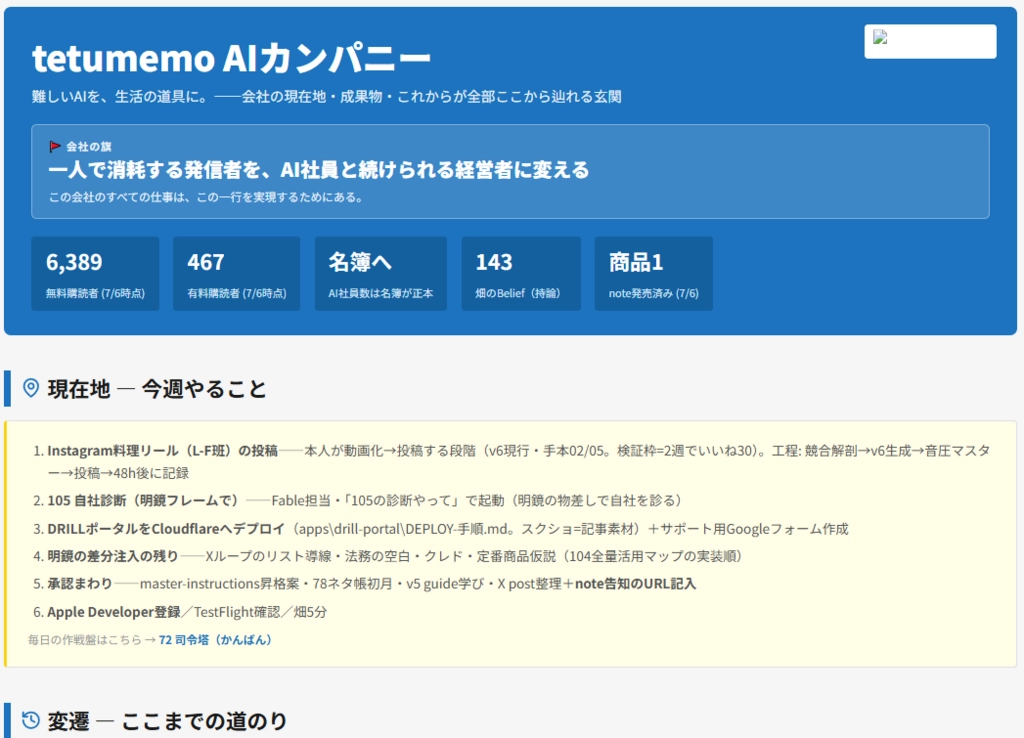Click the 変遷 — ここまでの道のり heading
Screen dimensions: 1024x738
pyautogui.click(x=168, y=721)
